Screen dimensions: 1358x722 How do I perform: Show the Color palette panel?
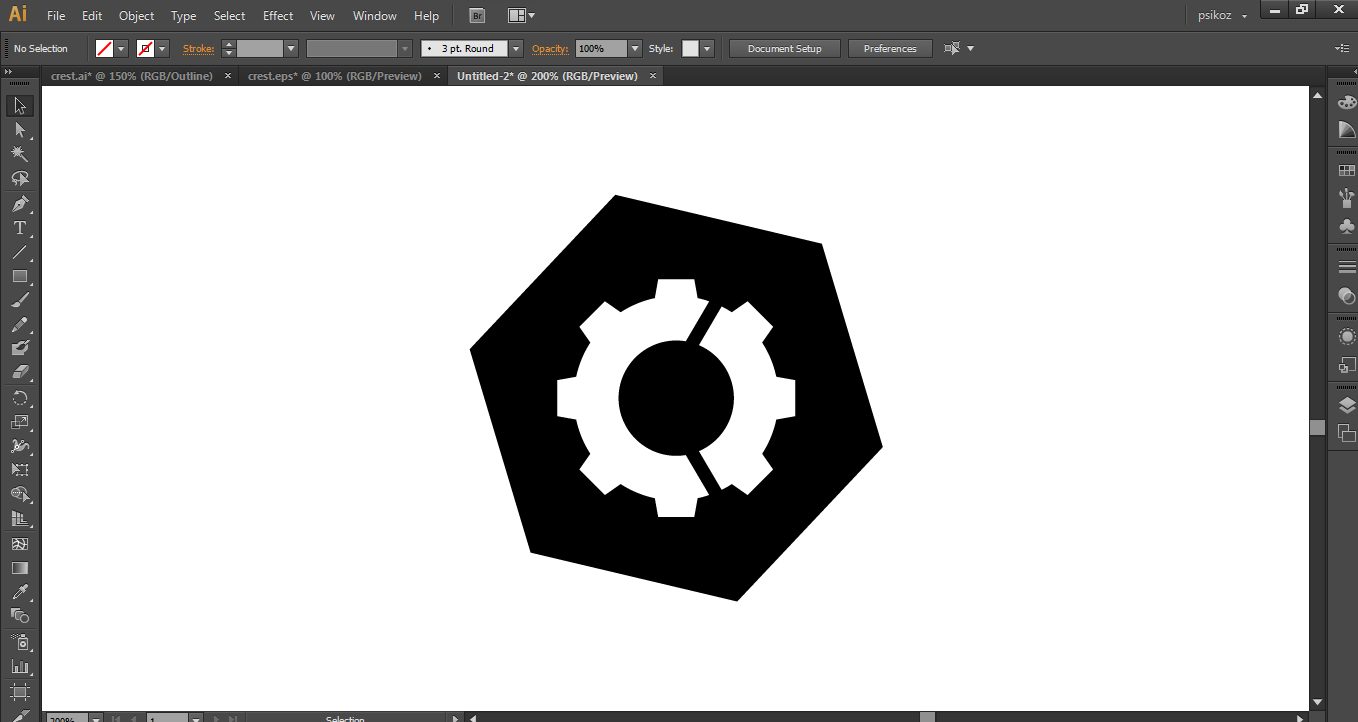point(1346,102)
